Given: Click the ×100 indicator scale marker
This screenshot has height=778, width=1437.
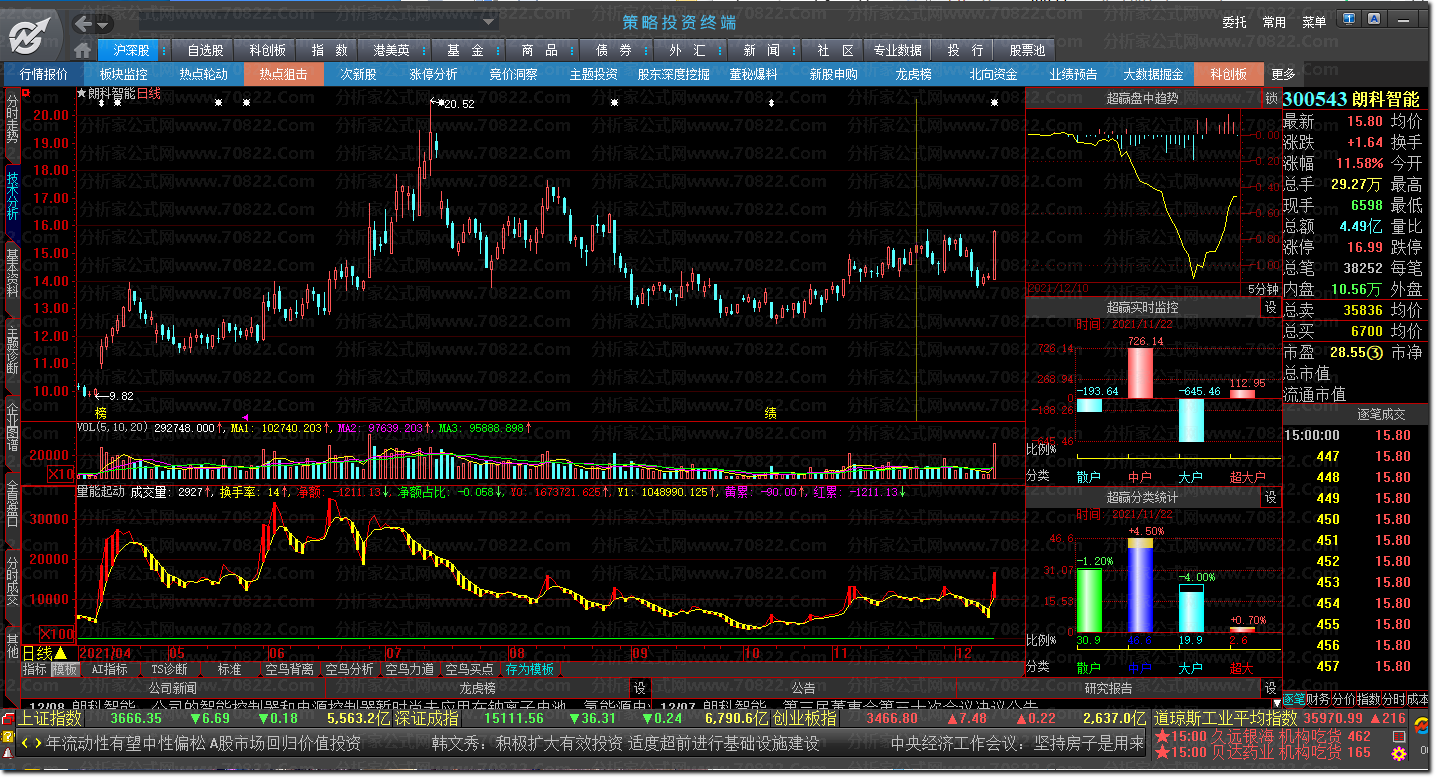Looking at the screenshot, I should click(57, 634).
